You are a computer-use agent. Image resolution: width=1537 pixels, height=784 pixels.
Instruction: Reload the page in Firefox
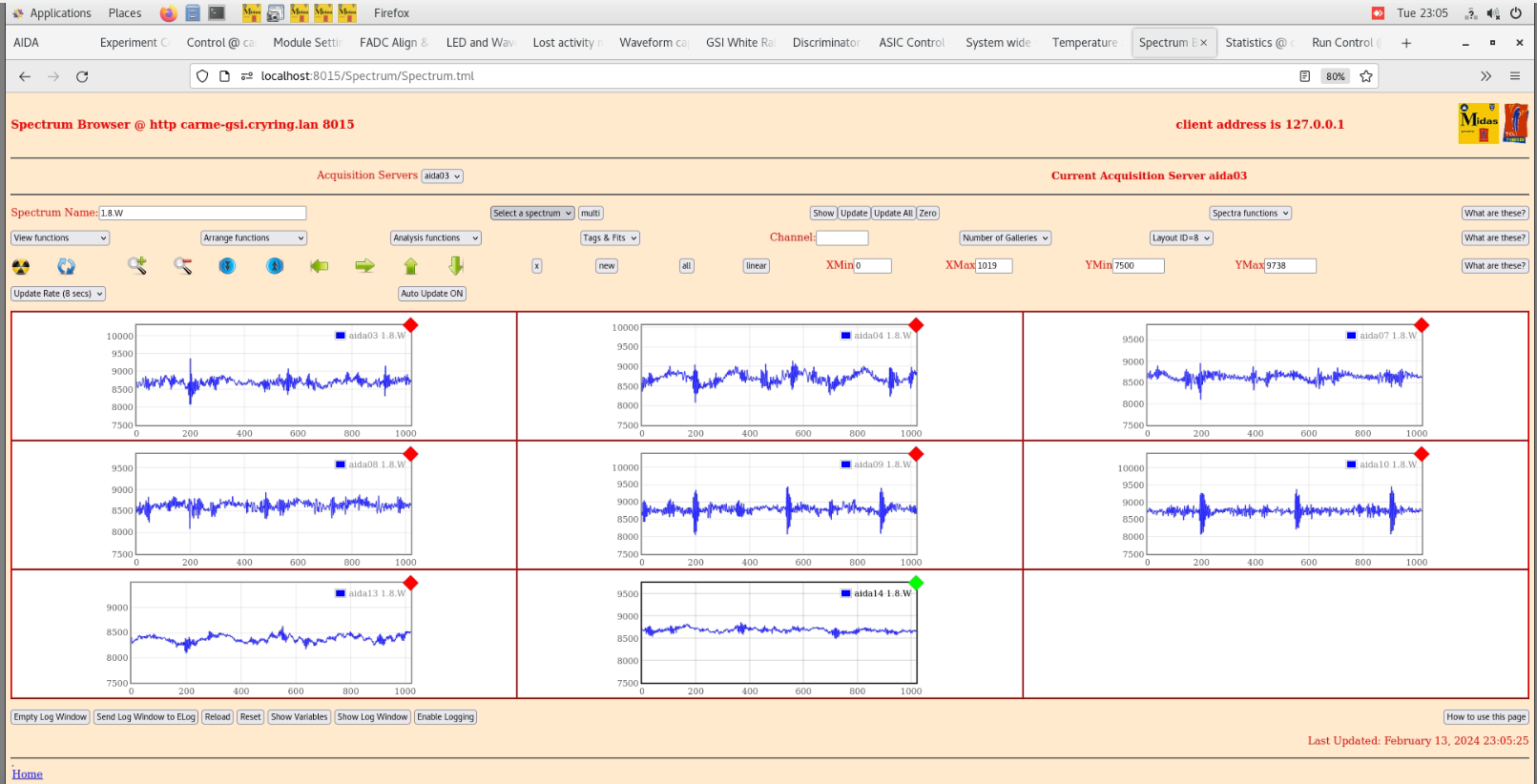coord(82,76)
